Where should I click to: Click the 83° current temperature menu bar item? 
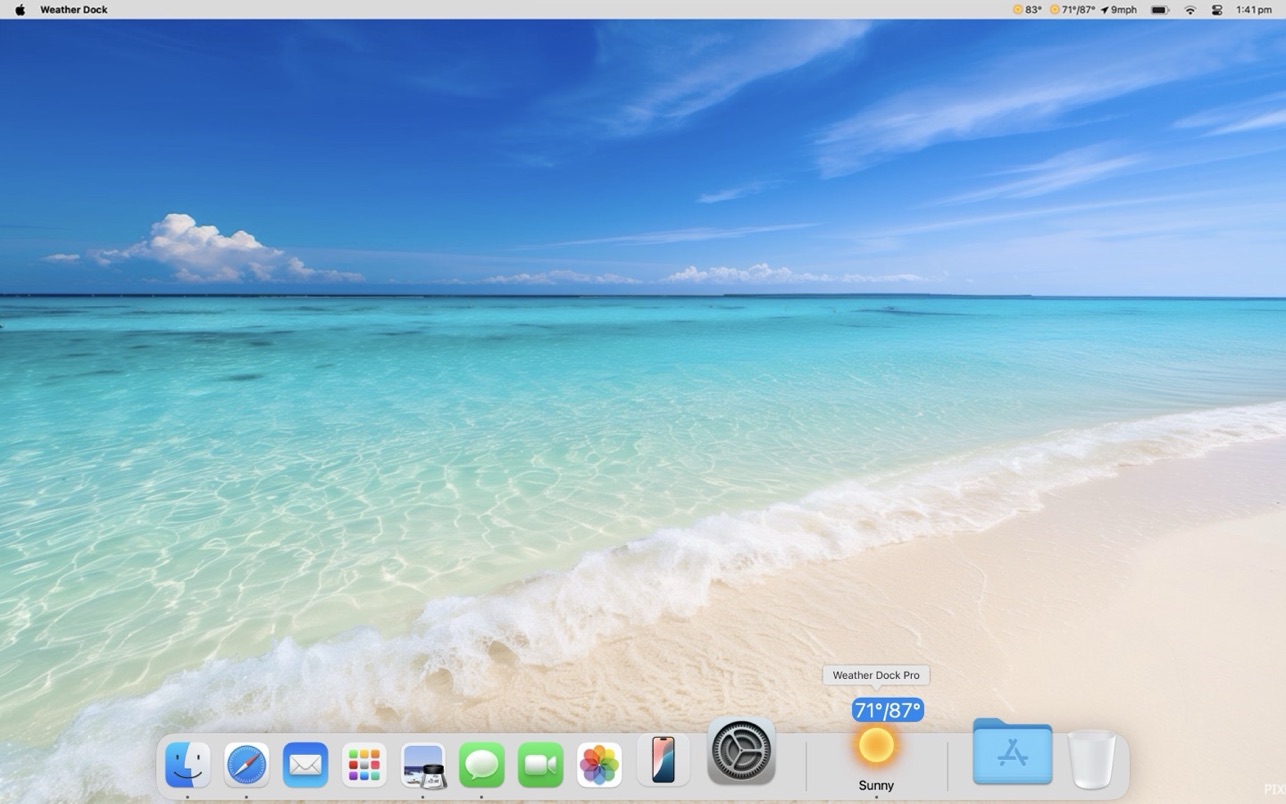pos(1027,10)
